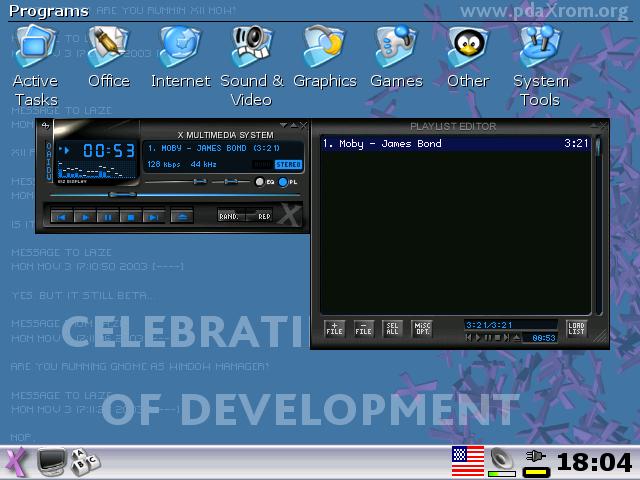Viewport: 640px width, 480px height.
Task: Open the ABC keyboard input icon
Action: [85, 462]
